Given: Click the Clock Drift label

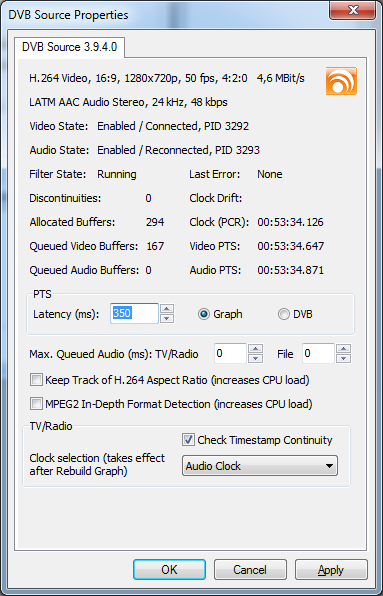Looking at the screenshot, I should coord(216,198).
